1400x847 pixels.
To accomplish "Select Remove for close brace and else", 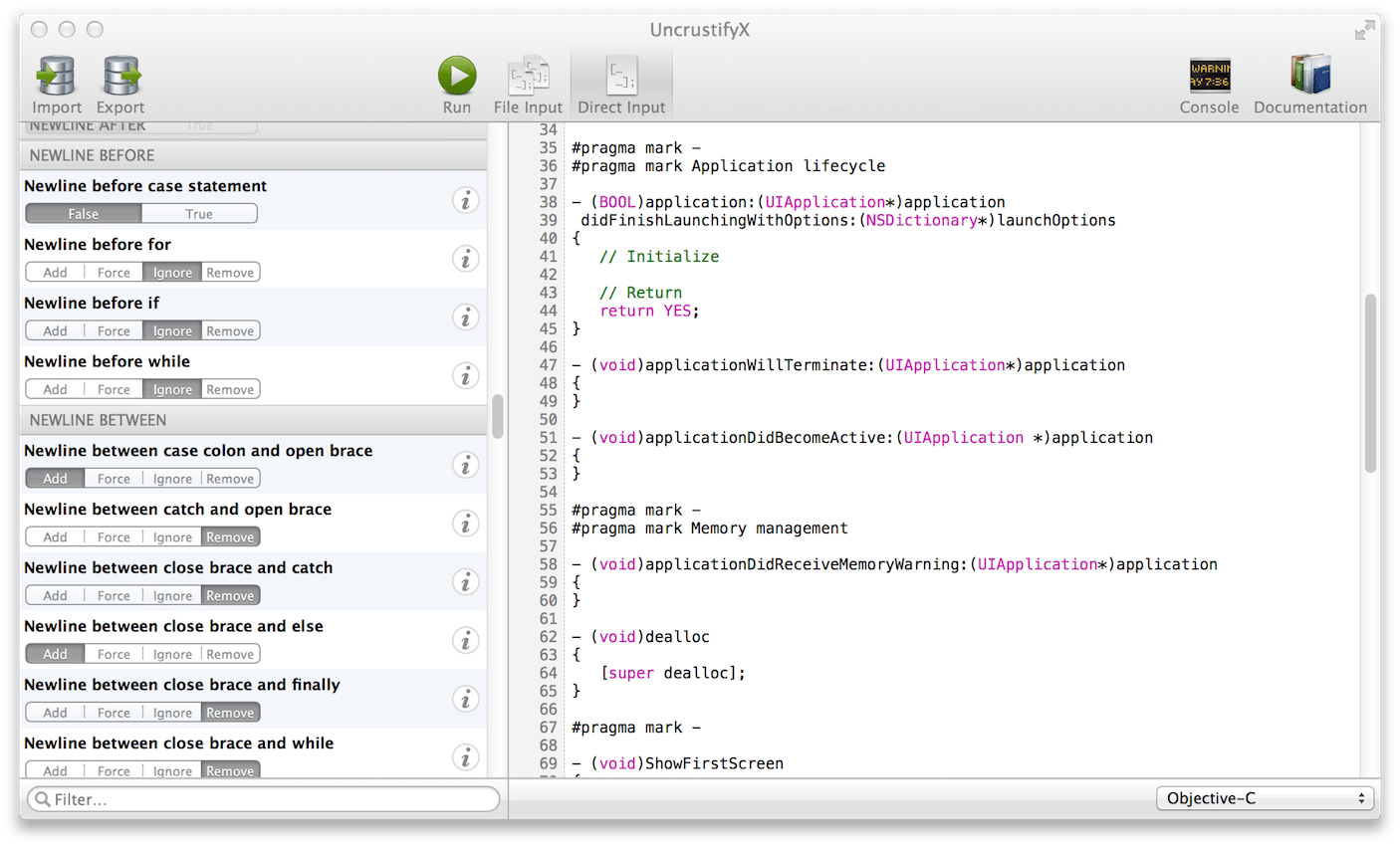I will click(x=231, y=655).
